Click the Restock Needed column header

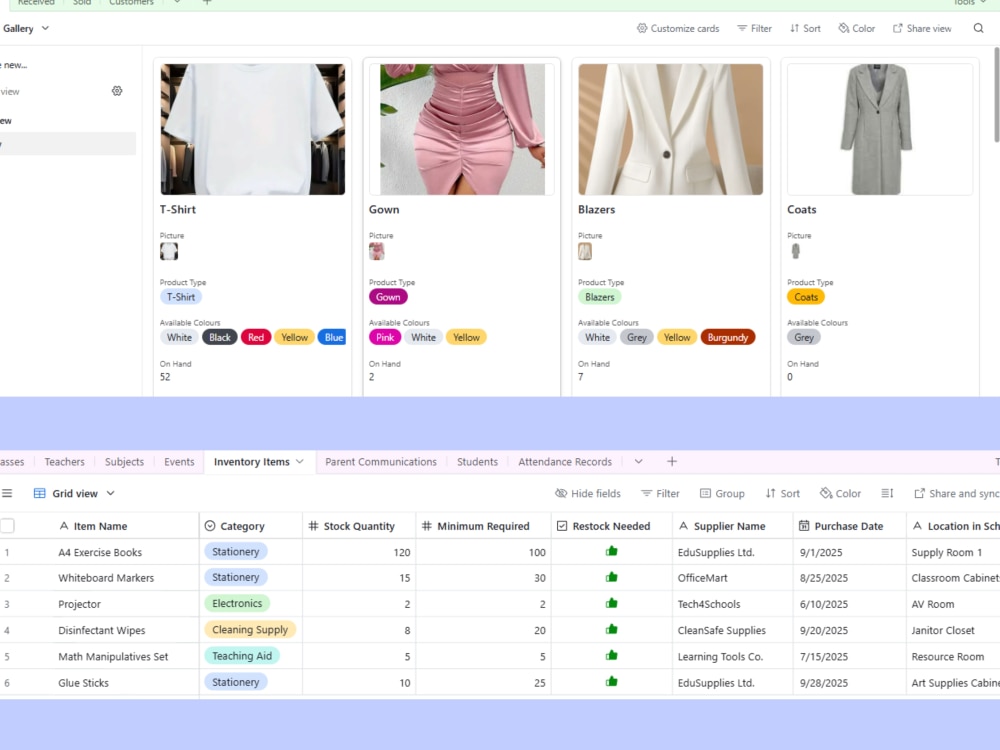[612, 526]
